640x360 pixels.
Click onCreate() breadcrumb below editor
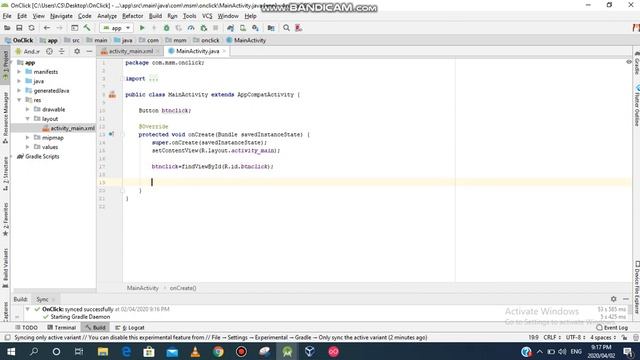tap(183, 288)
